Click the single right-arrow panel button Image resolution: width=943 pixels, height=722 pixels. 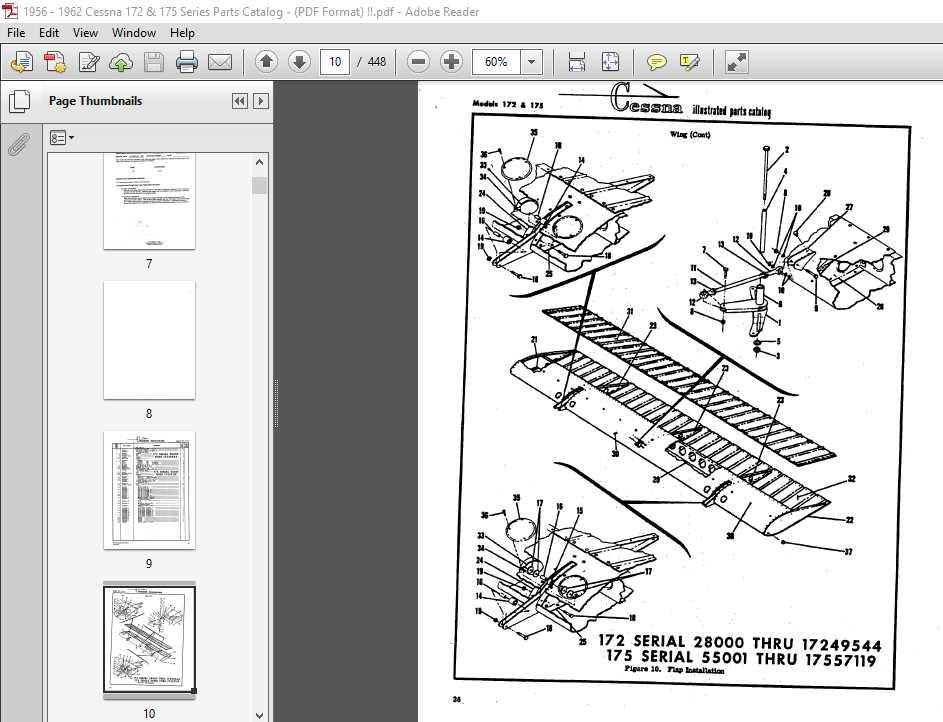pos(260,101)
